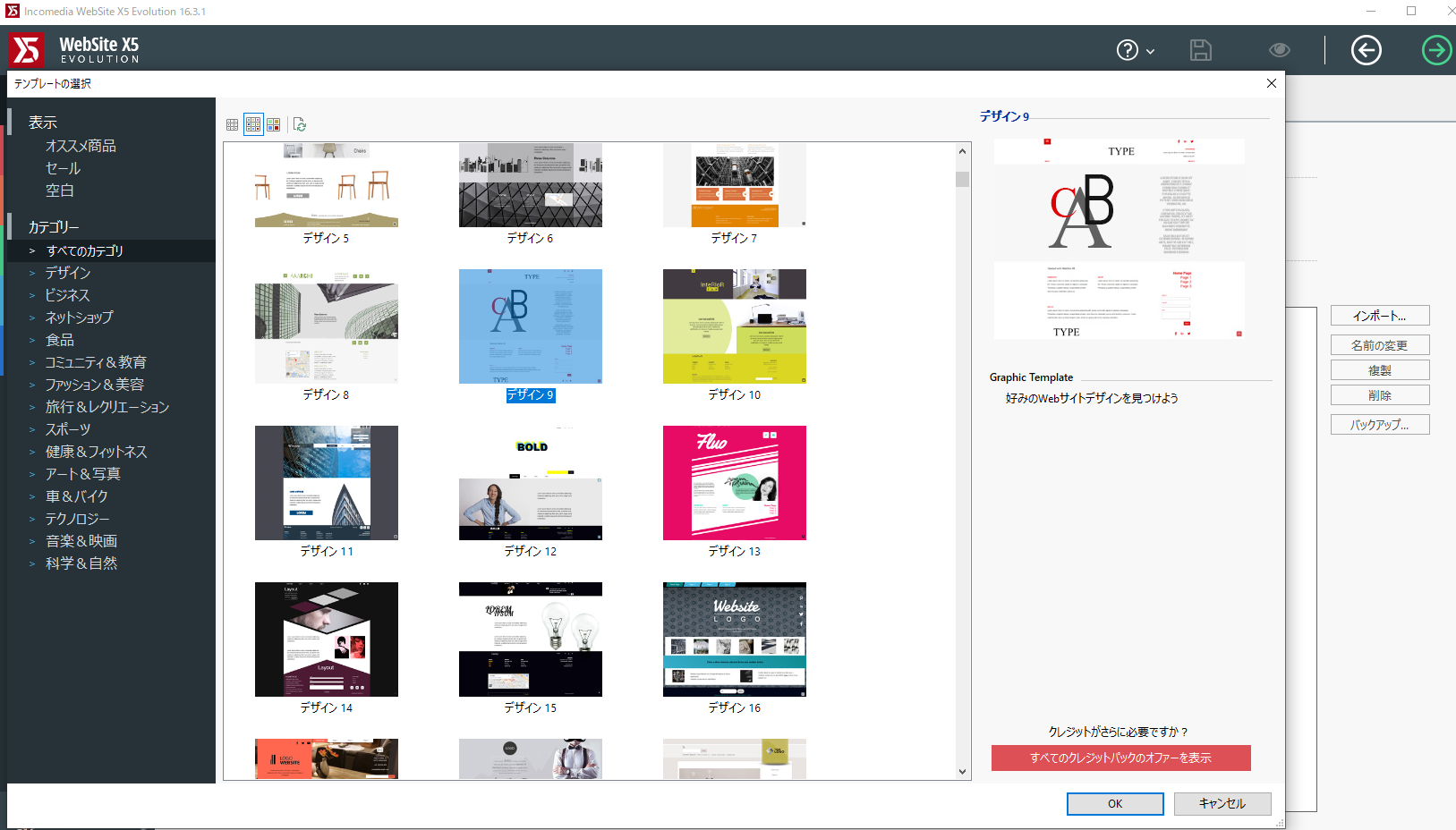1456x830 pixels.
Task: Click the refresh template list icon
Action: [x=300, y=125]
